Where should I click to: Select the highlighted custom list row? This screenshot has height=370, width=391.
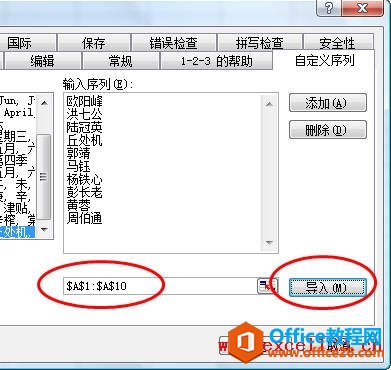tap(18, 232)
